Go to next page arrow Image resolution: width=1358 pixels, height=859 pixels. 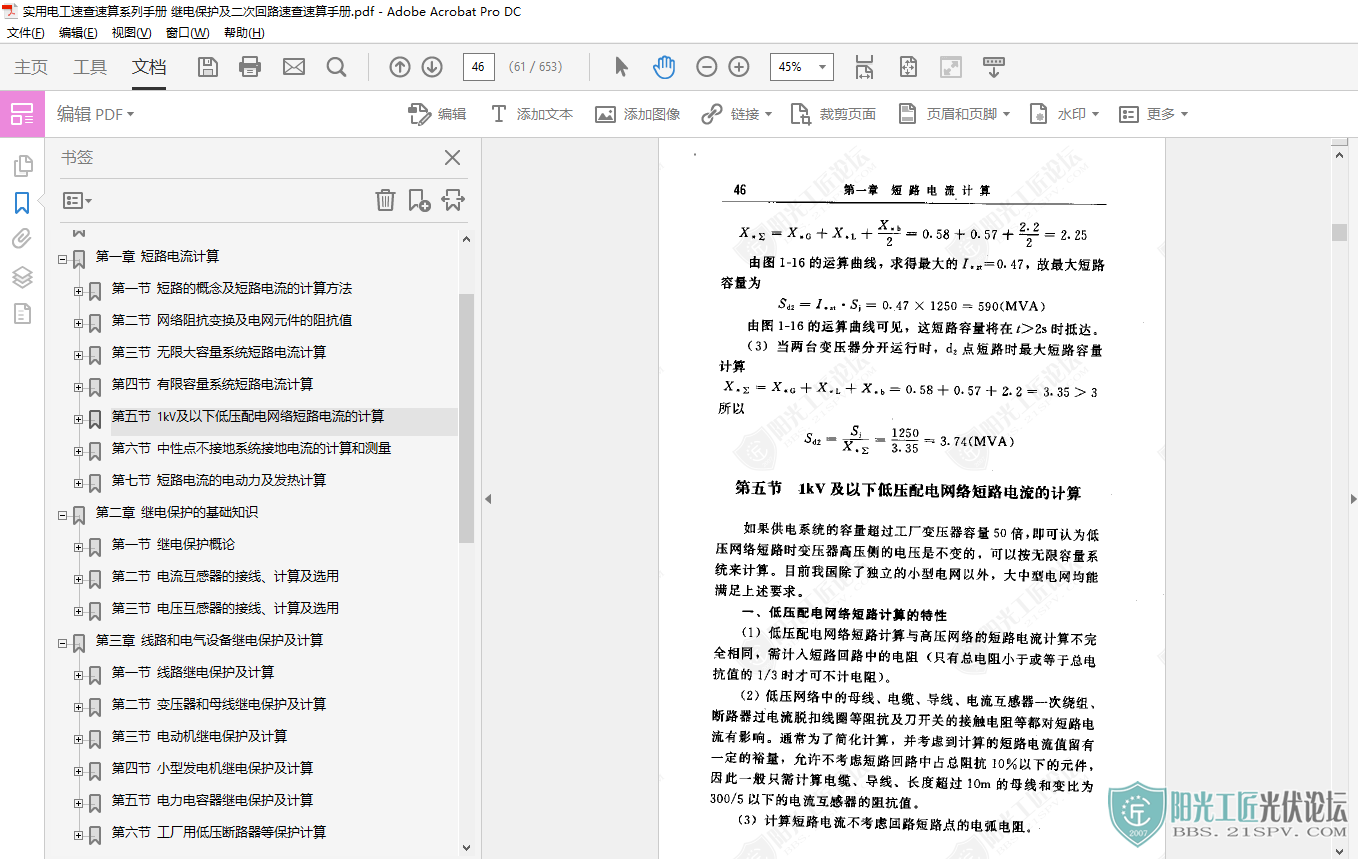432,67
